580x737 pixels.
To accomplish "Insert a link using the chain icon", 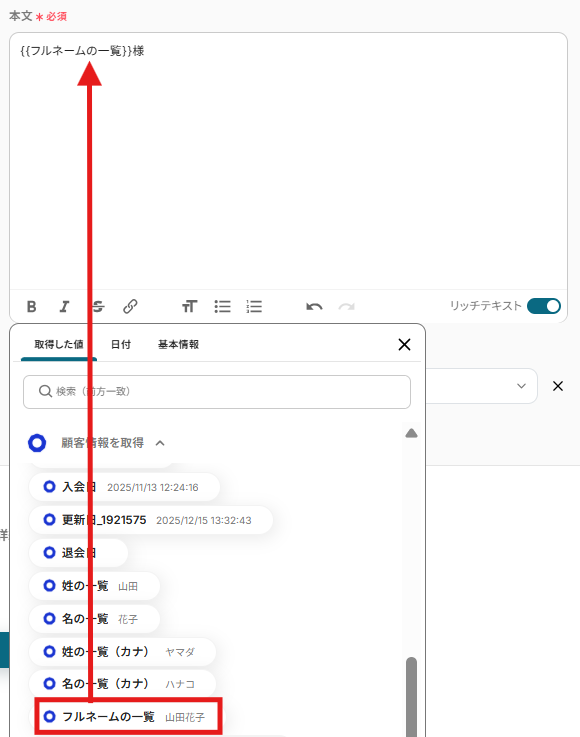I will [130, 307].
